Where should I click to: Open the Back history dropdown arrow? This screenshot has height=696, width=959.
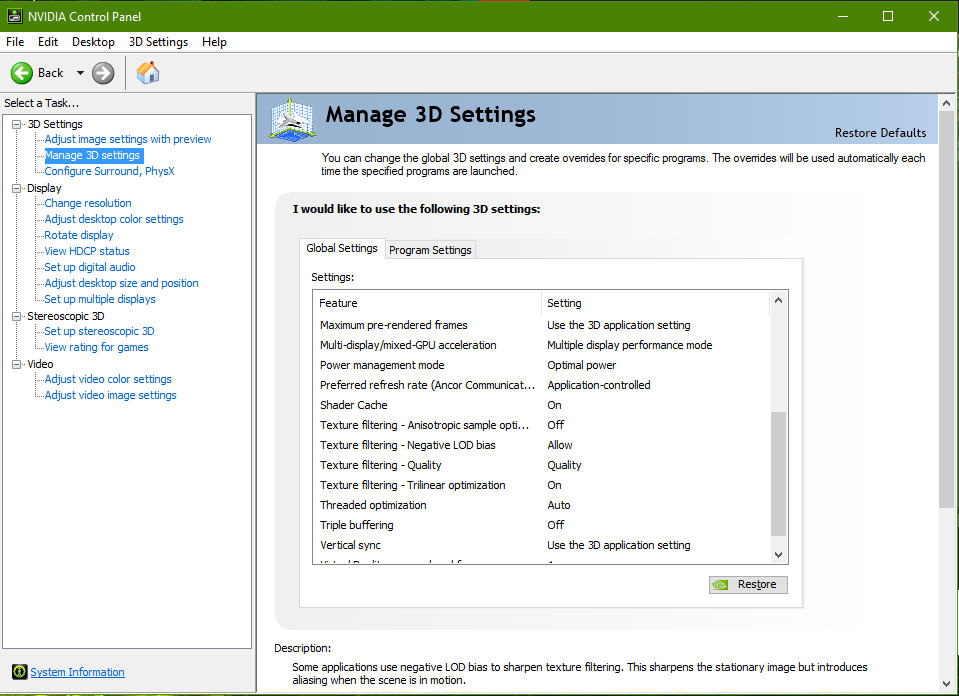coord(80,73)
